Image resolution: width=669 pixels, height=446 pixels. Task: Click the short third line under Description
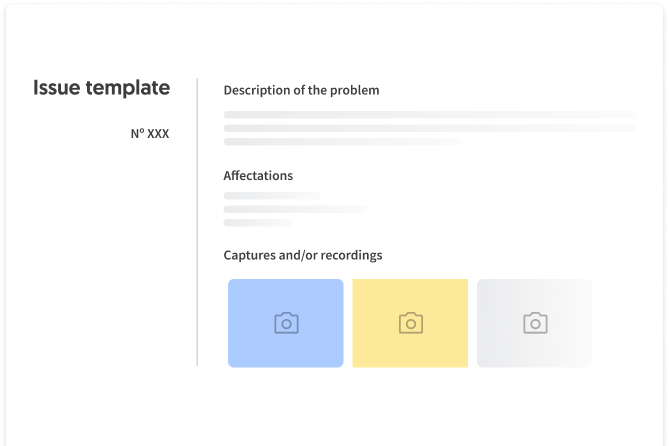pos(343,142)
